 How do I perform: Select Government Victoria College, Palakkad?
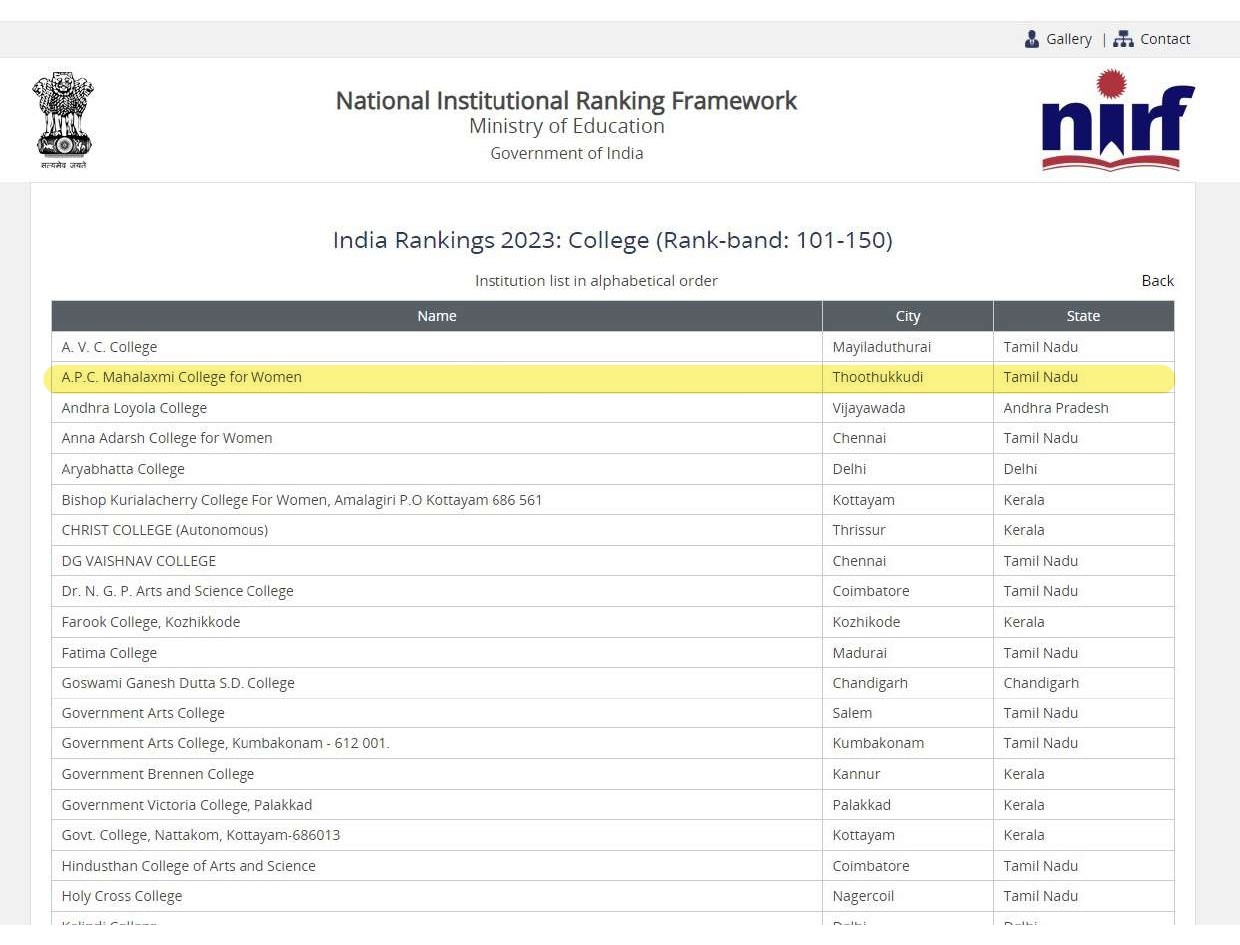click(187, 805)
